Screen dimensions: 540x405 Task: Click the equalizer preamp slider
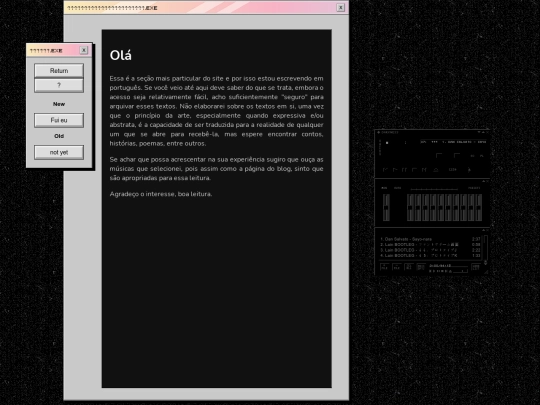pos(386,207)
